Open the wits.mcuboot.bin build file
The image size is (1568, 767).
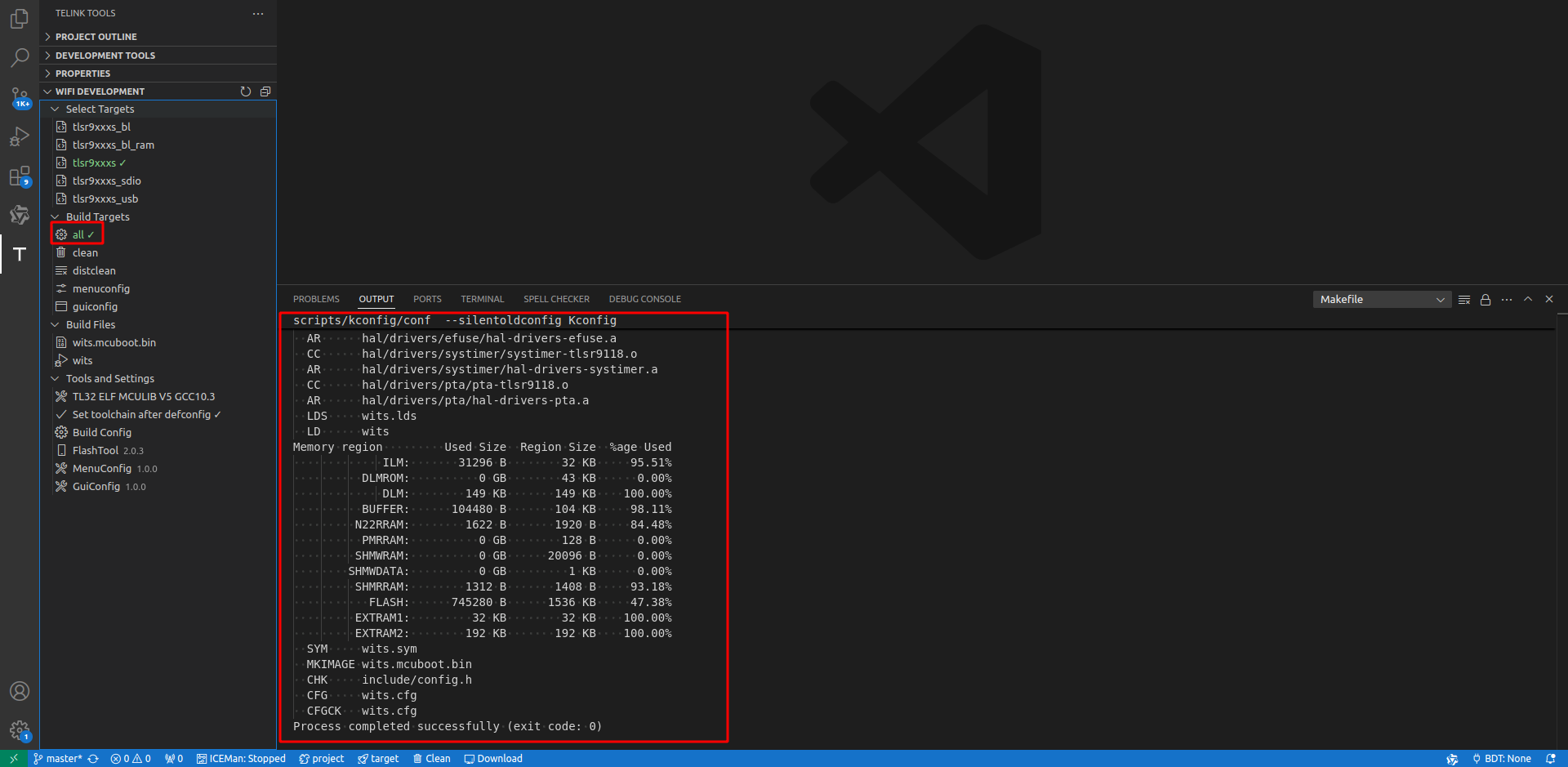(114, 343)
